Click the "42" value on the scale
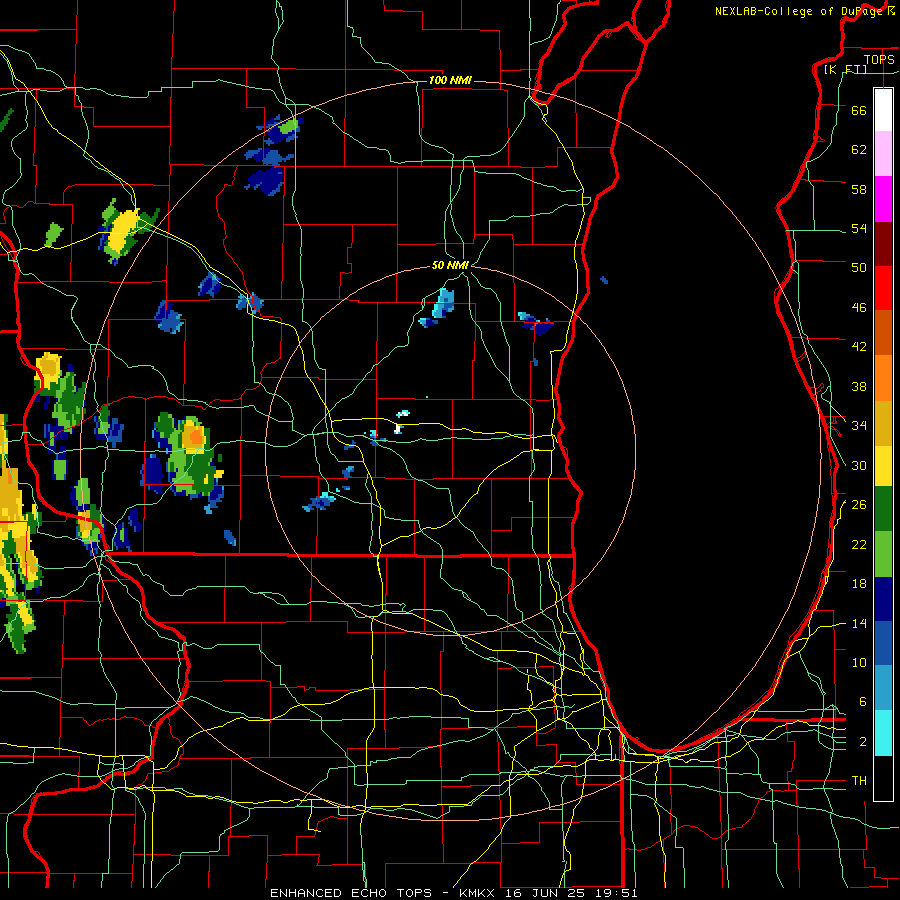The width and height of the screenshot is (900, 900). [x=859, y=346]
